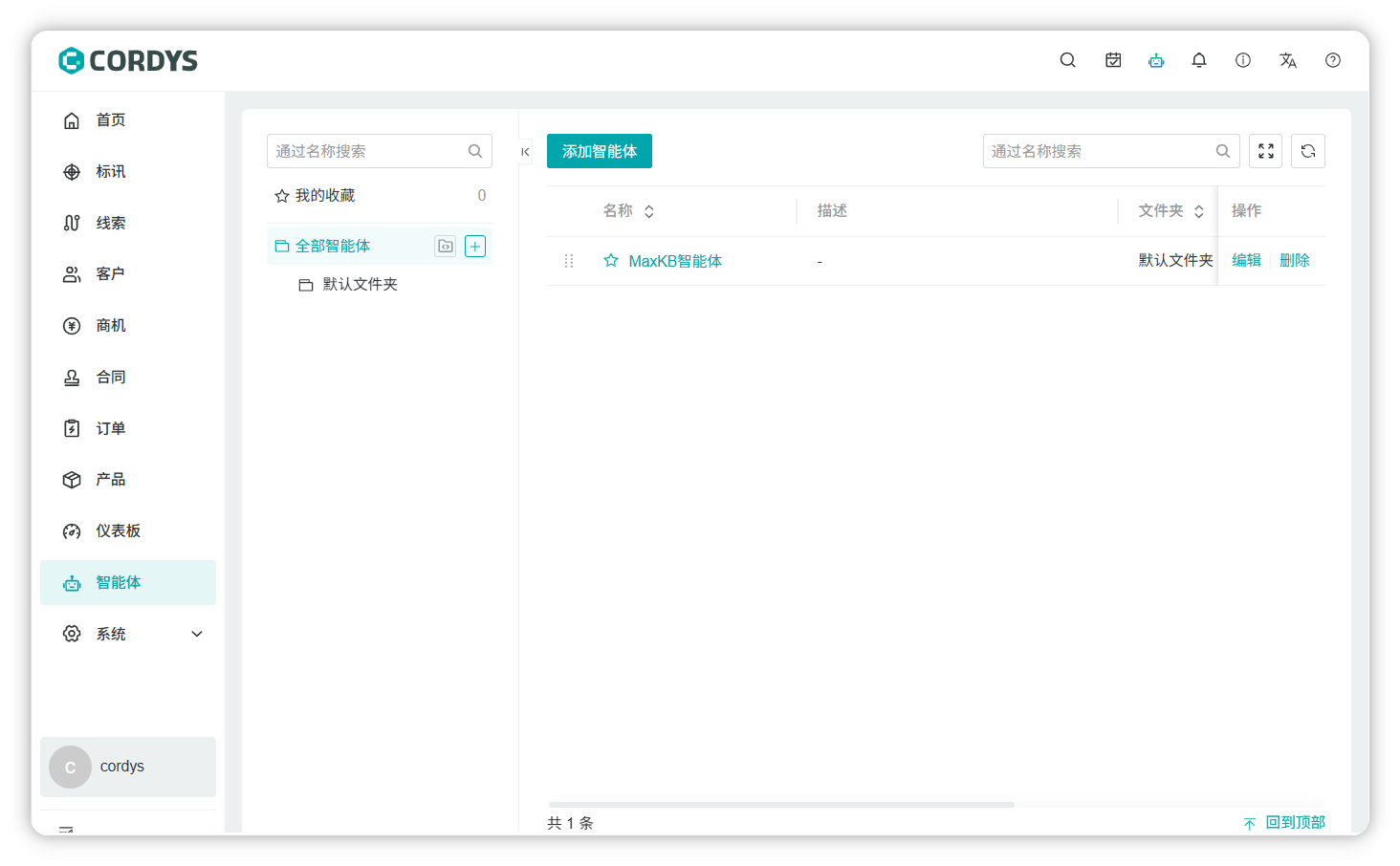Open global search magnifier in header

click(1068, 60)
